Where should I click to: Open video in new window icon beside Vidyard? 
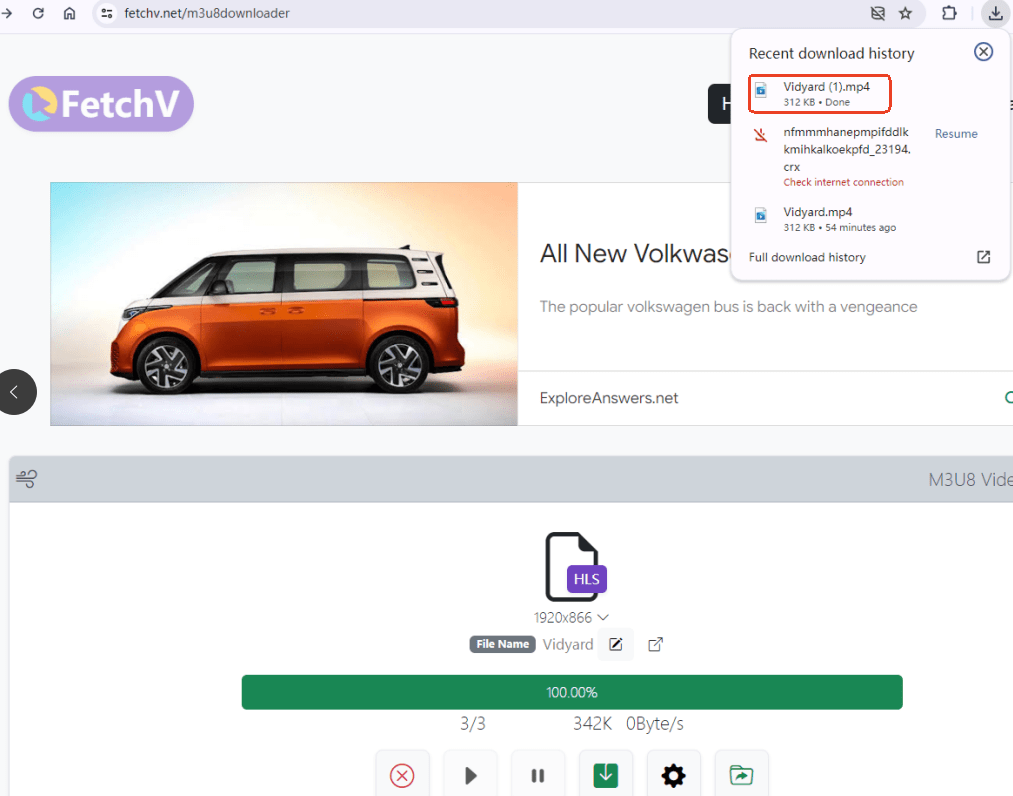[x=656, y=645]
